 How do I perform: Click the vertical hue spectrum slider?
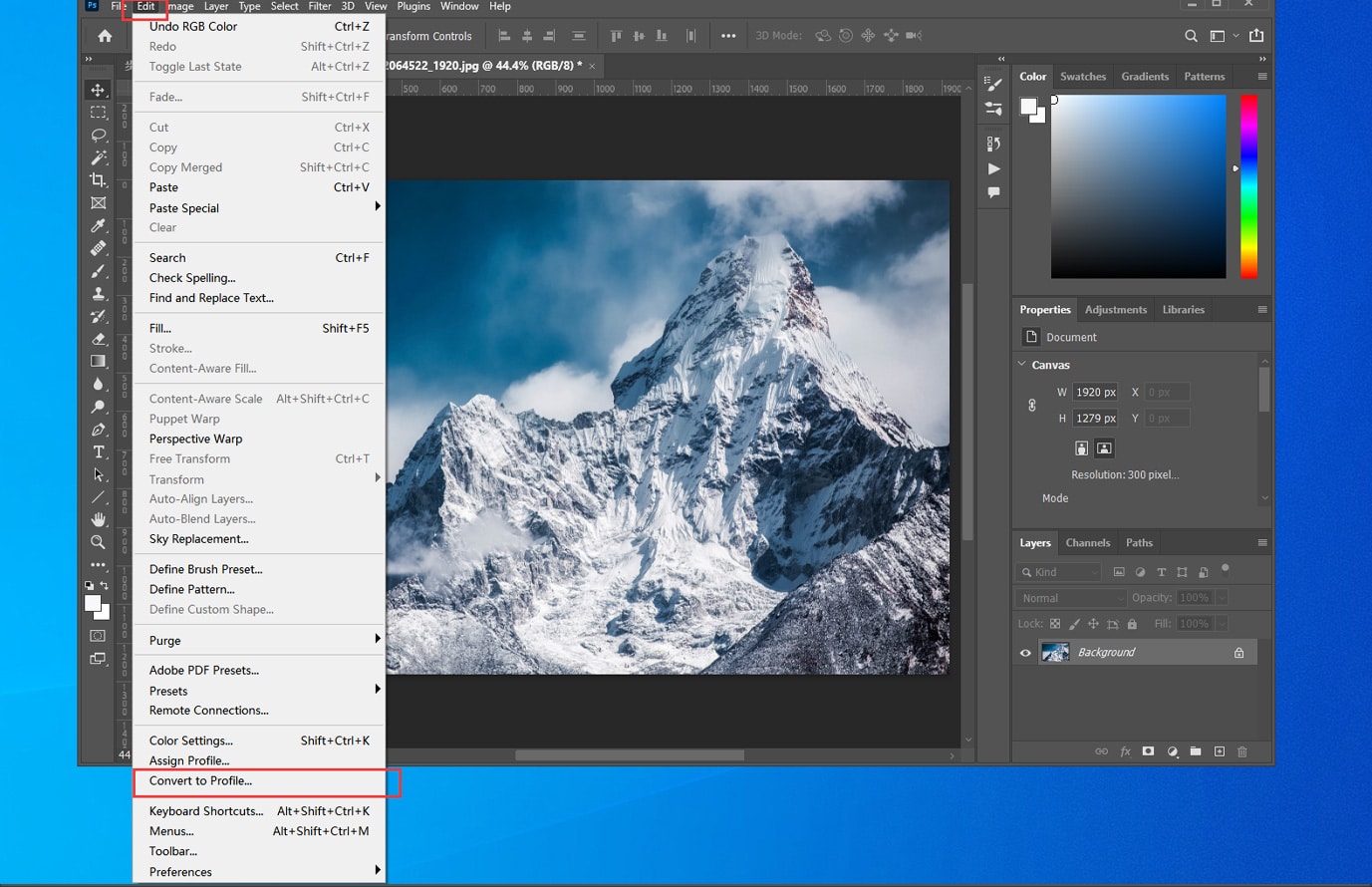(x=1248, y=186)
